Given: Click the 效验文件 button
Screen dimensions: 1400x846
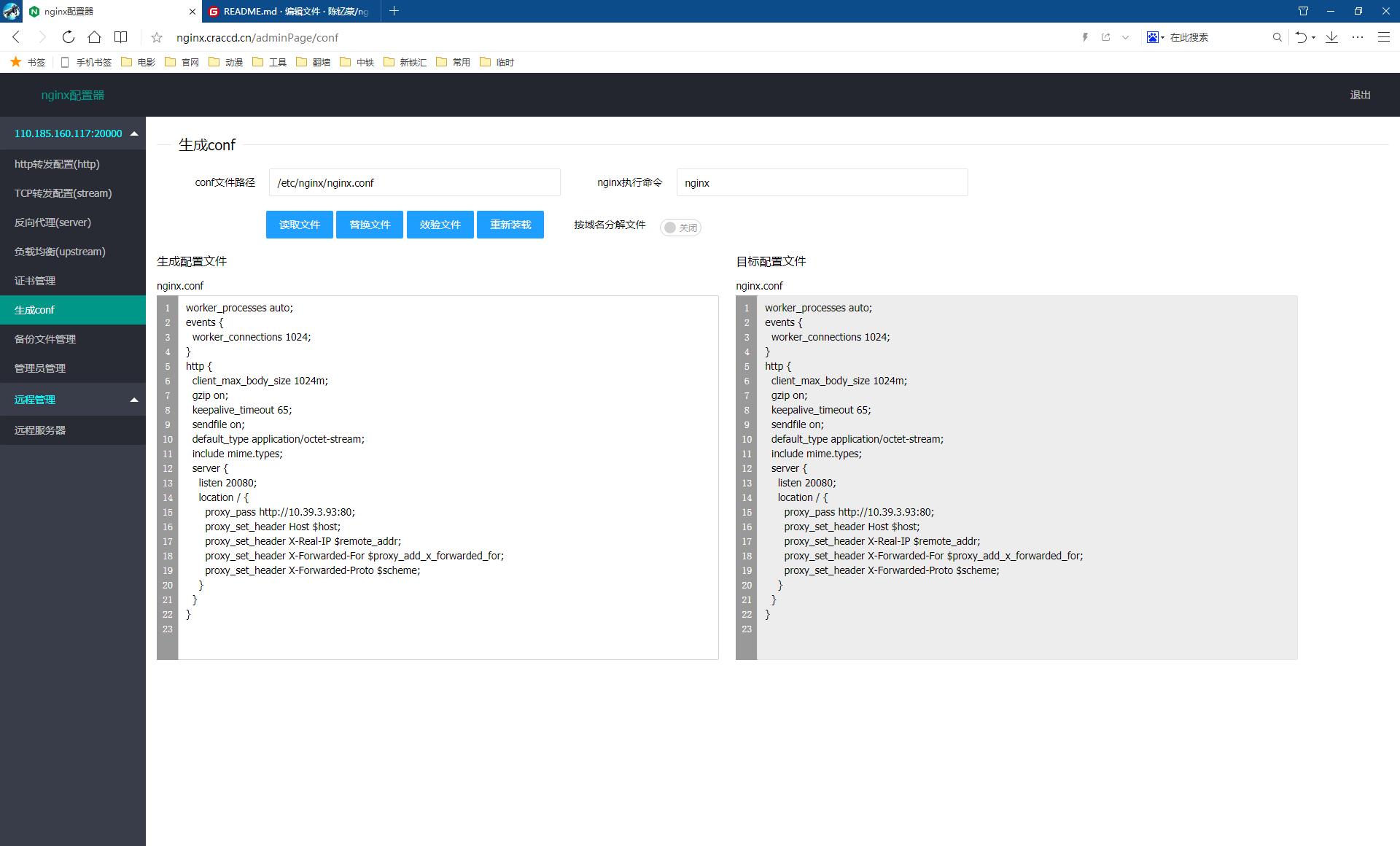Looking at the screenshot, I should [440, 225].
